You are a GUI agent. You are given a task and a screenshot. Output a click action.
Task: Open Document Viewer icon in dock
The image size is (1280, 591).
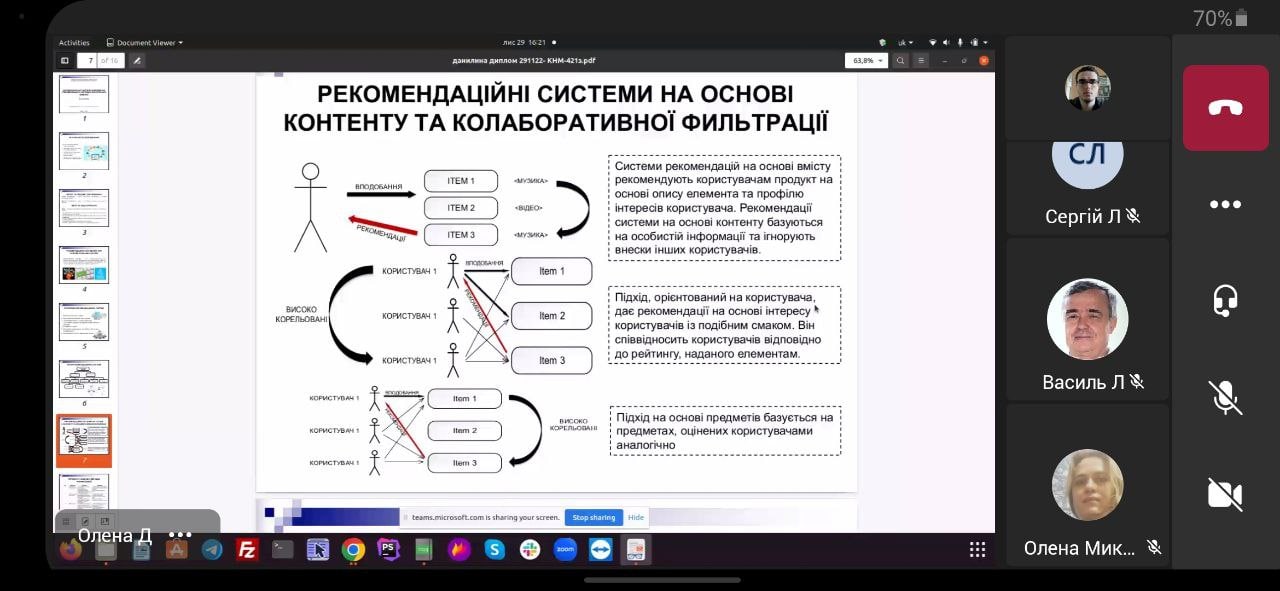tap(636, 549)
